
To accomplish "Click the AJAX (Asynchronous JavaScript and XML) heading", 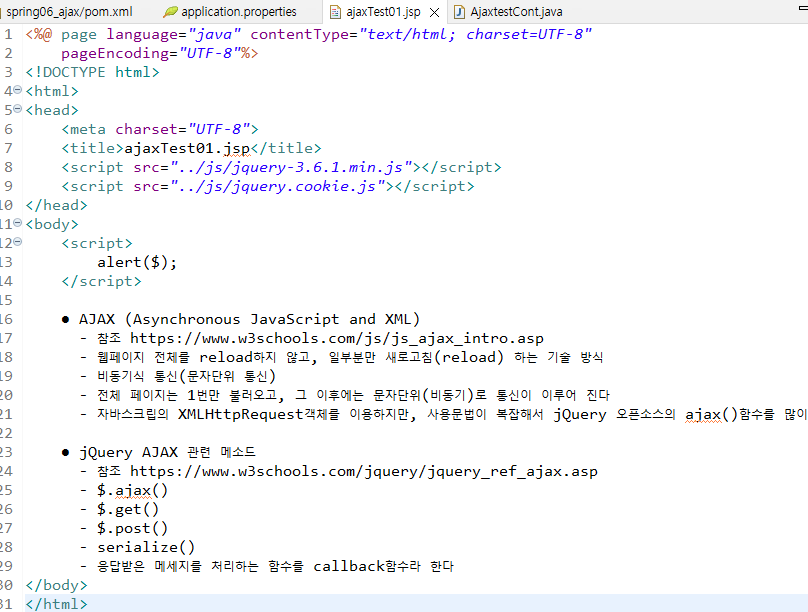I will (249, 319).
